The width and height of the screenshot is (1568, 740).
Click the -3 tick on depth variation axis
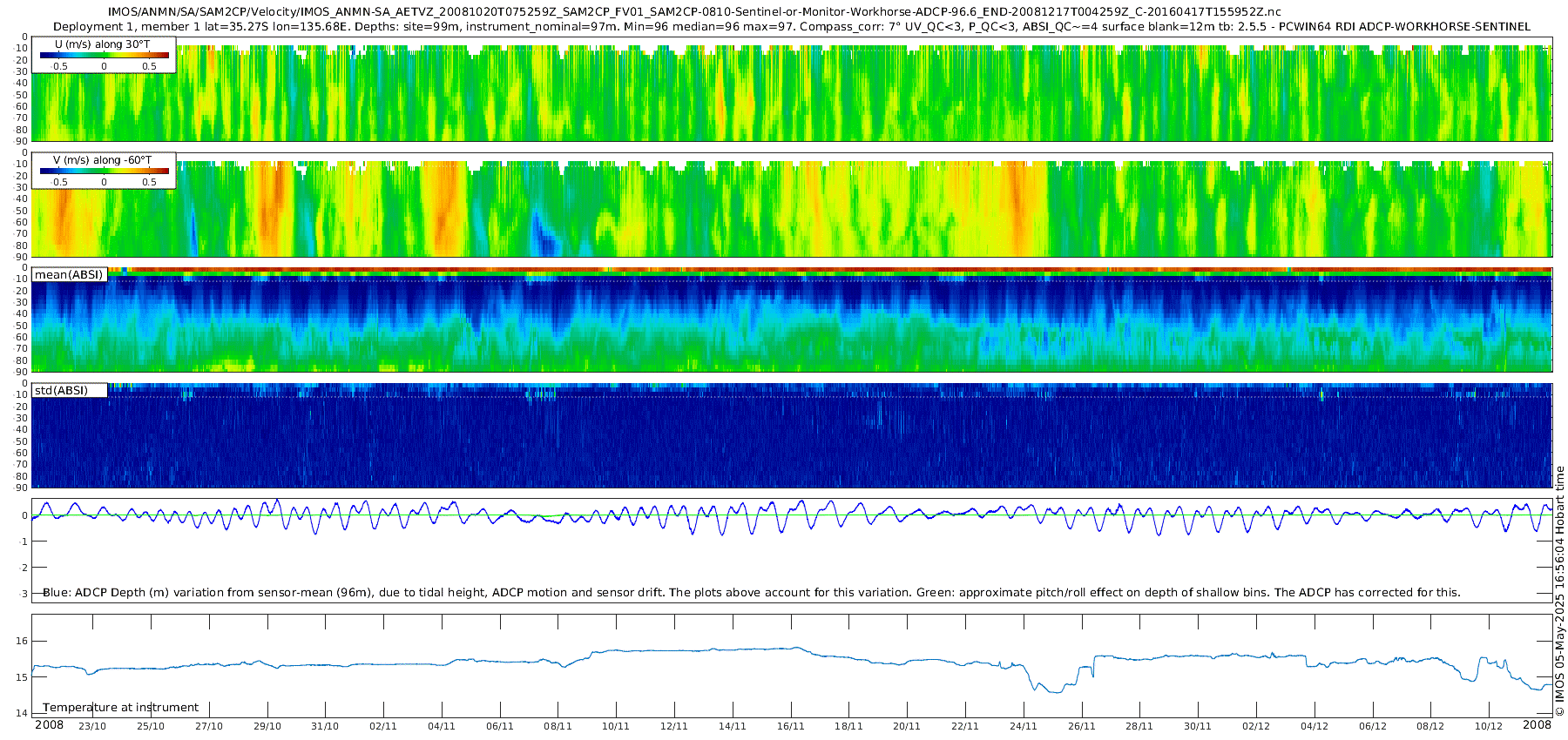(23, 594)
